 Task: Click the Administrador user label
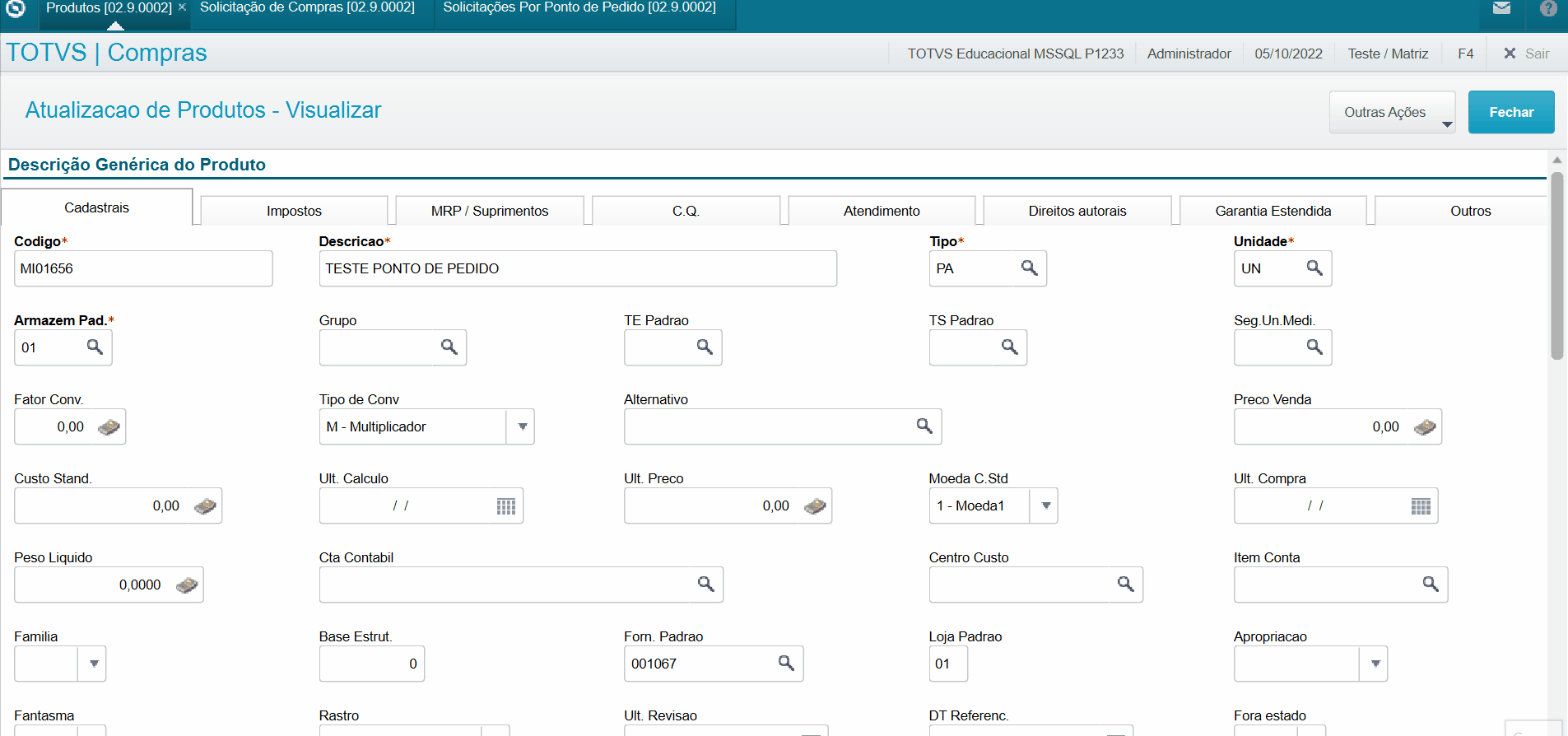coord(1189,54)
